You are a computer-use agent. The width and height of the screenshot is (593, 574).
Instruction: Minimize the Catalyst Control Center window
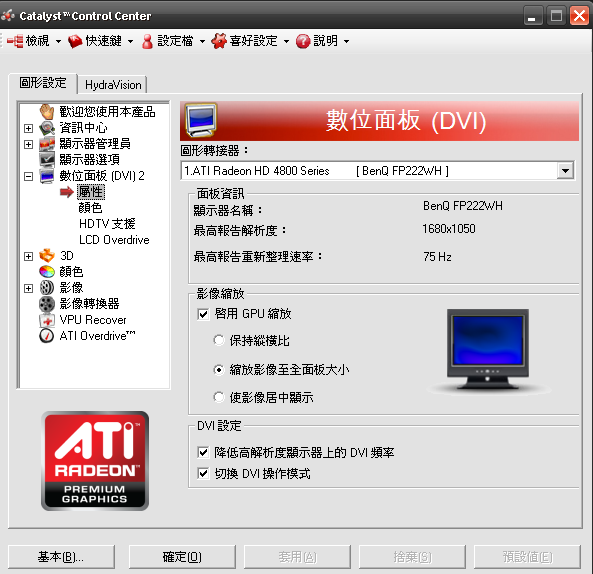coord(533,16)
